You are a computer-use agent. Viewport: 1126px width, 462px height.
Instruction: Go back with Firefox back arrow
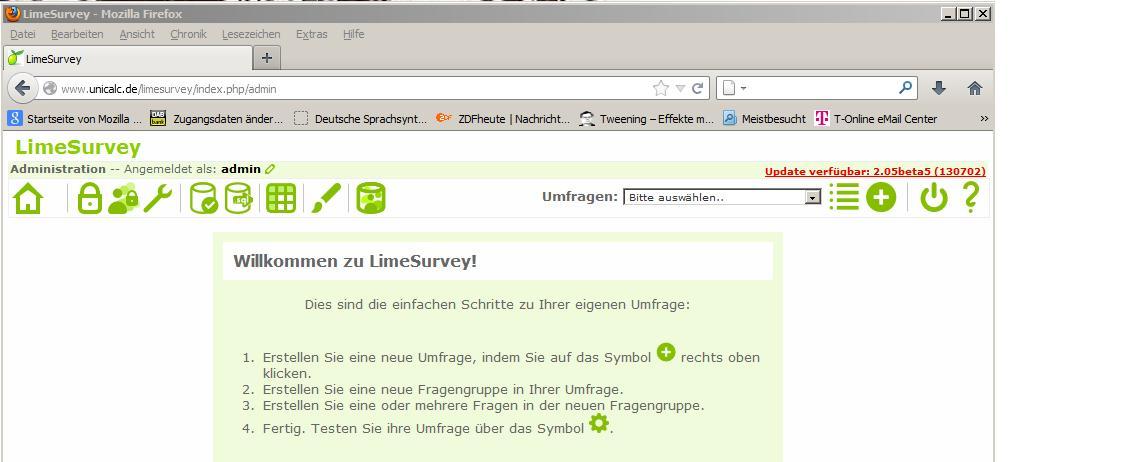23,88
